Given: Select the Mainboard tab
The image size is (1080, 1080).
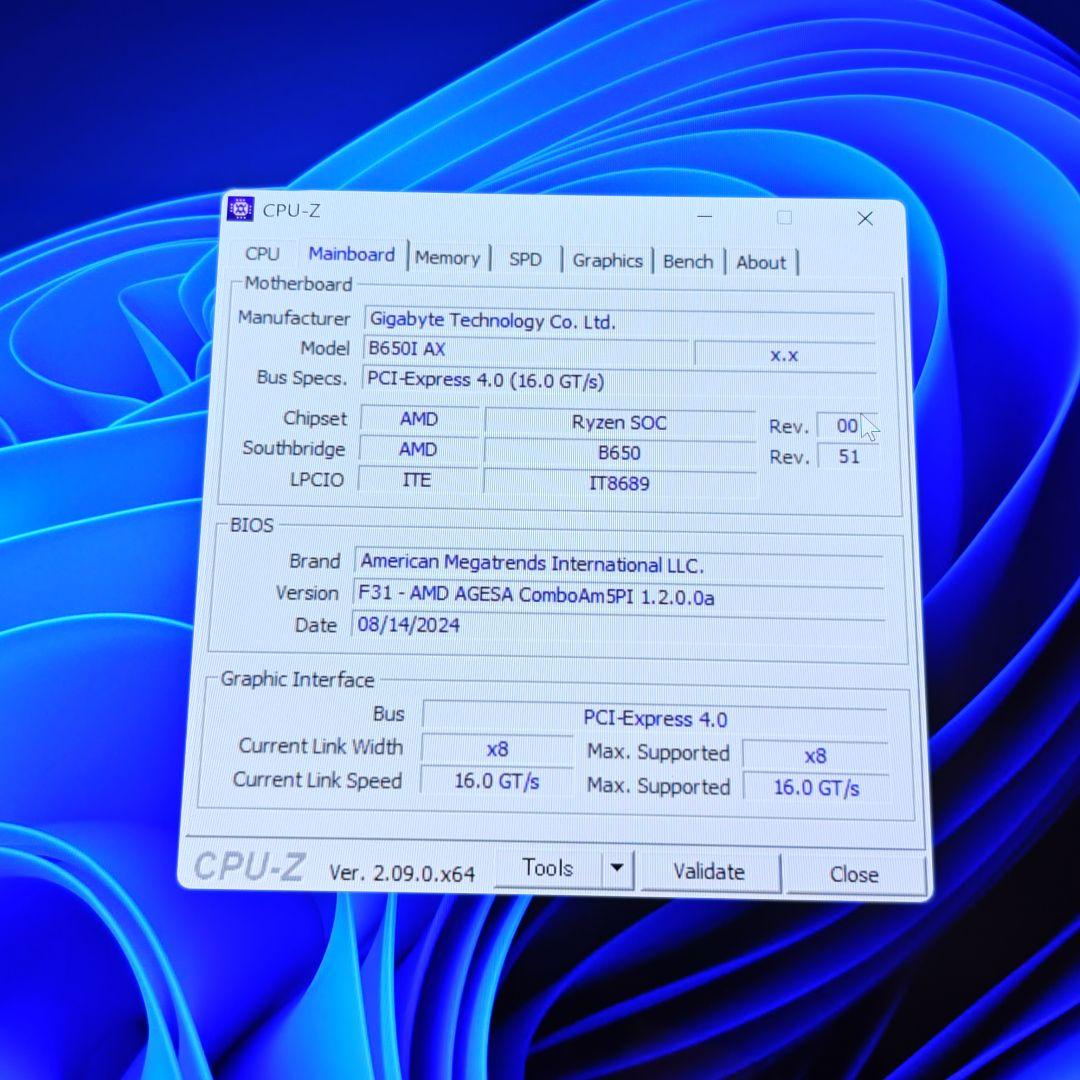Looking at the screenshot, I should pyautogui.click(x=352, y=254).
